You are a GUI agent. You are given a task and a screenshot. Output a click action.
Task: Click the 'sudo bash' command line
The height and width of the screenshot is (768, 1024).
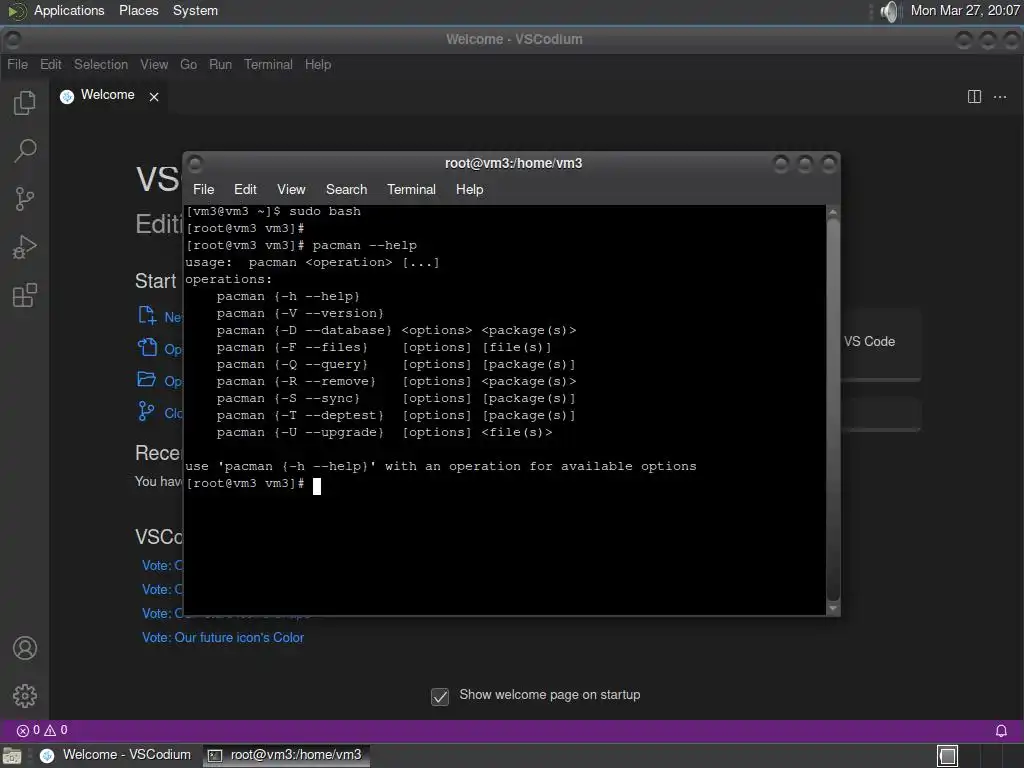(273, 212)
